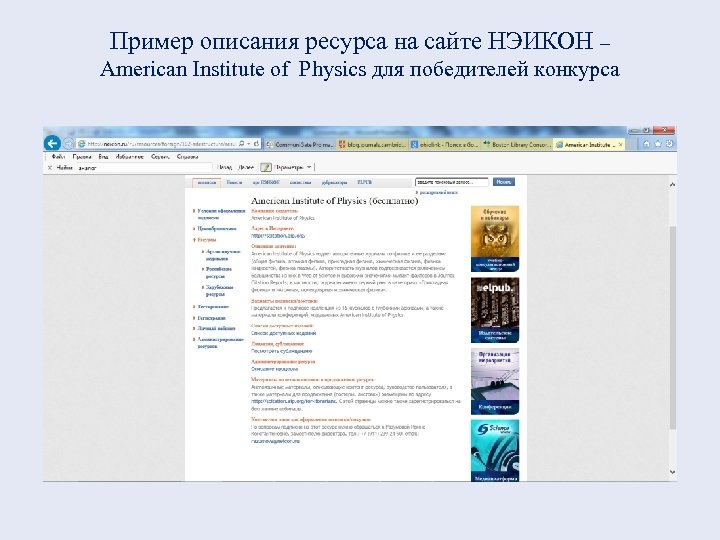720x540 pixels.
Task: Open the Избранное menu
Action: coord(129,157)
